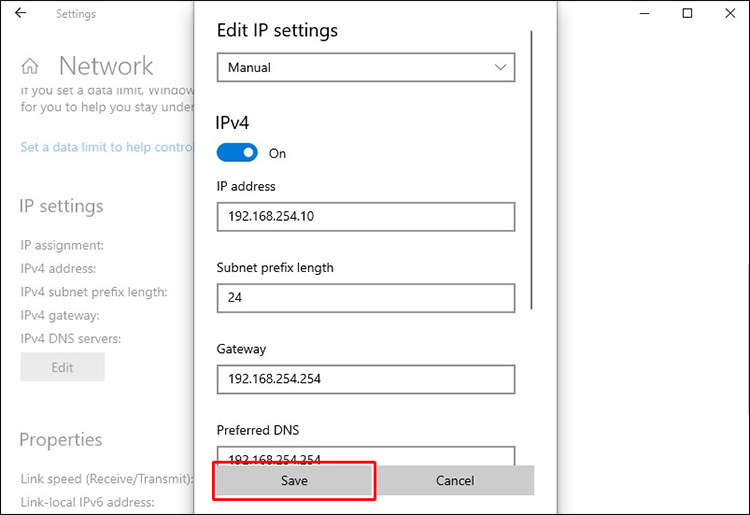Open the 'Set a data limit' link
Screen dimensions: 750x515
(107, 147)
